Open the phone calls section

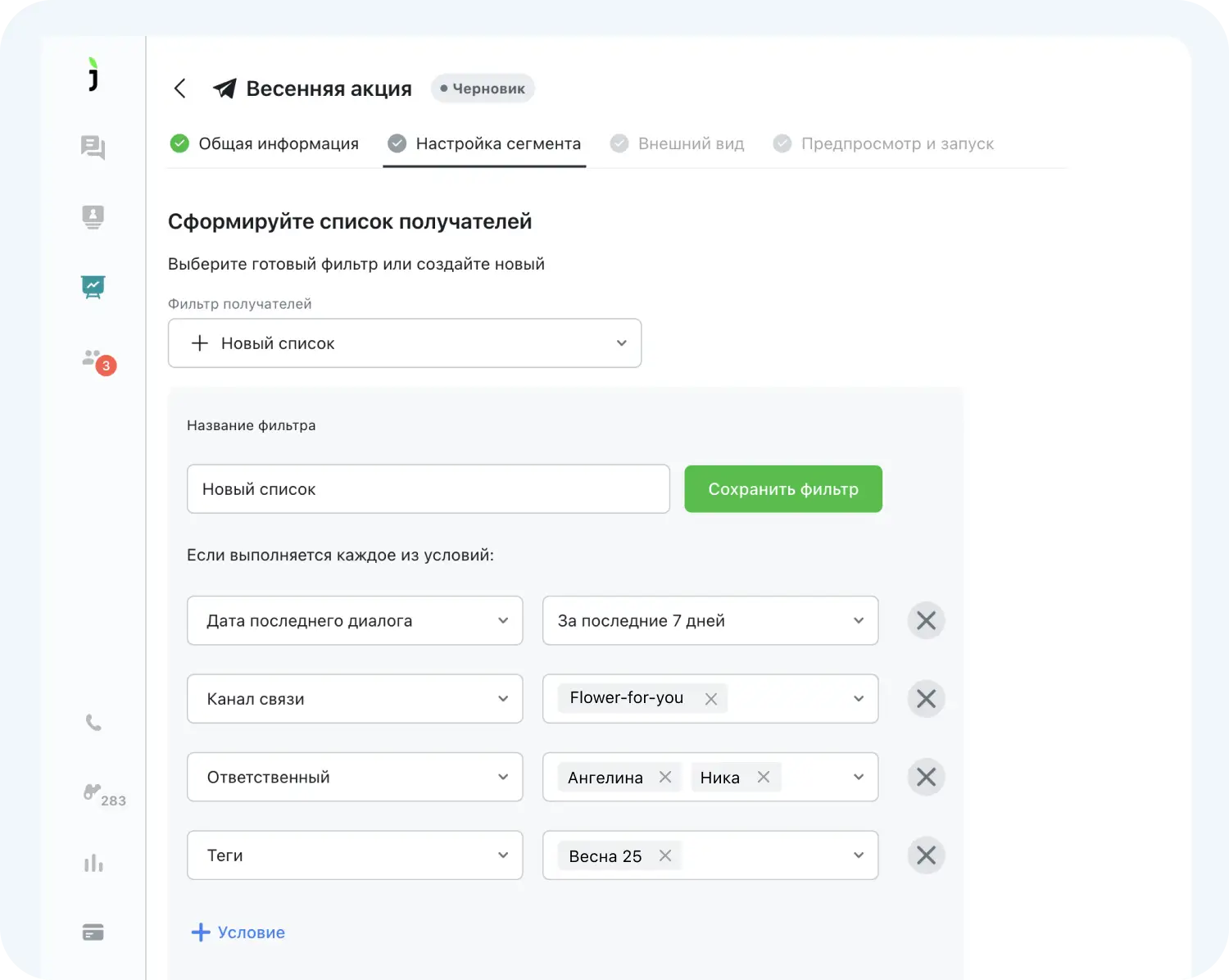point(93,723)
